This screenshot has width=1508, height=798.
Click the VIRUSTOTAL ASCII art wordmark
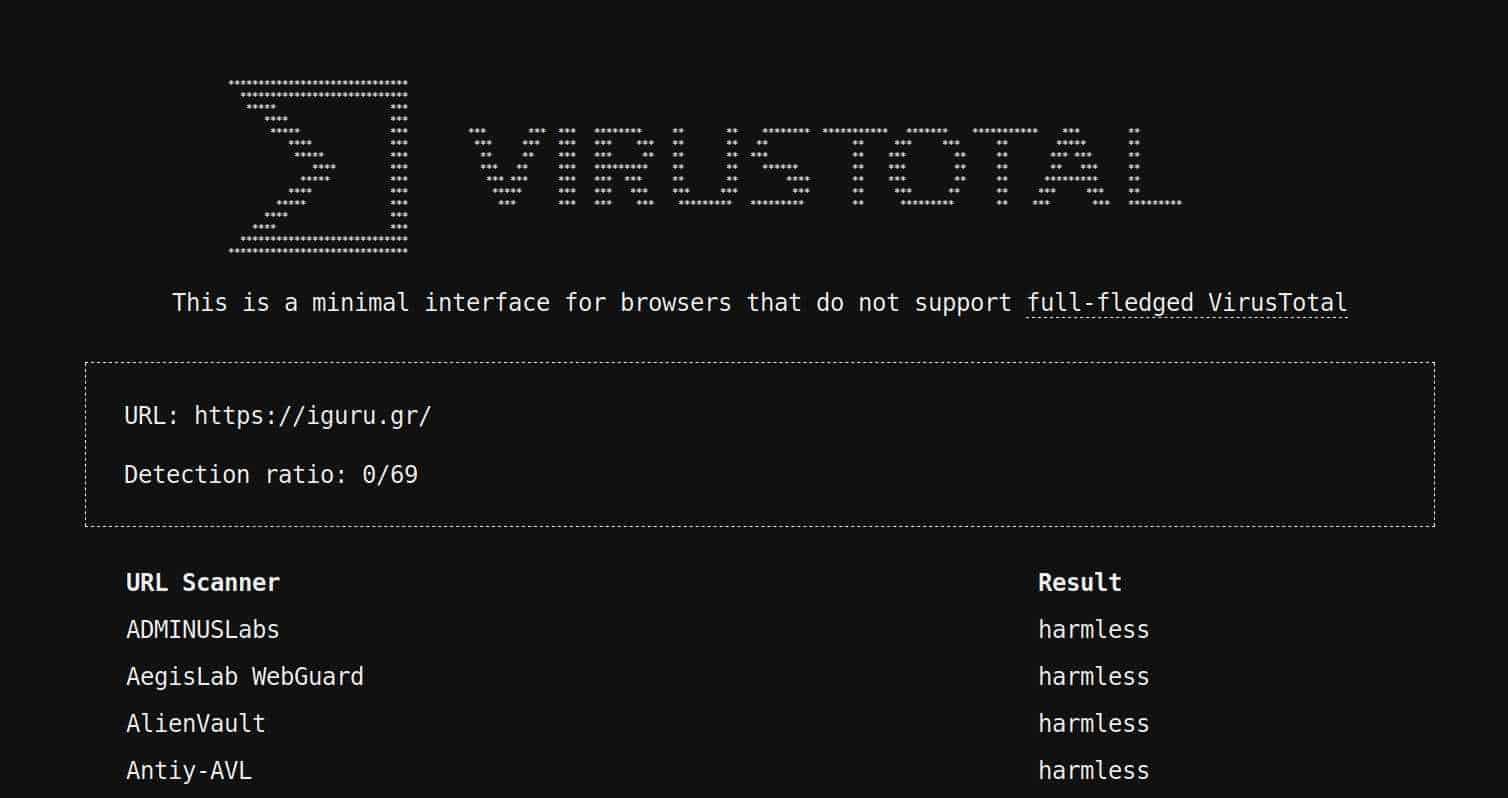(824, 167)
